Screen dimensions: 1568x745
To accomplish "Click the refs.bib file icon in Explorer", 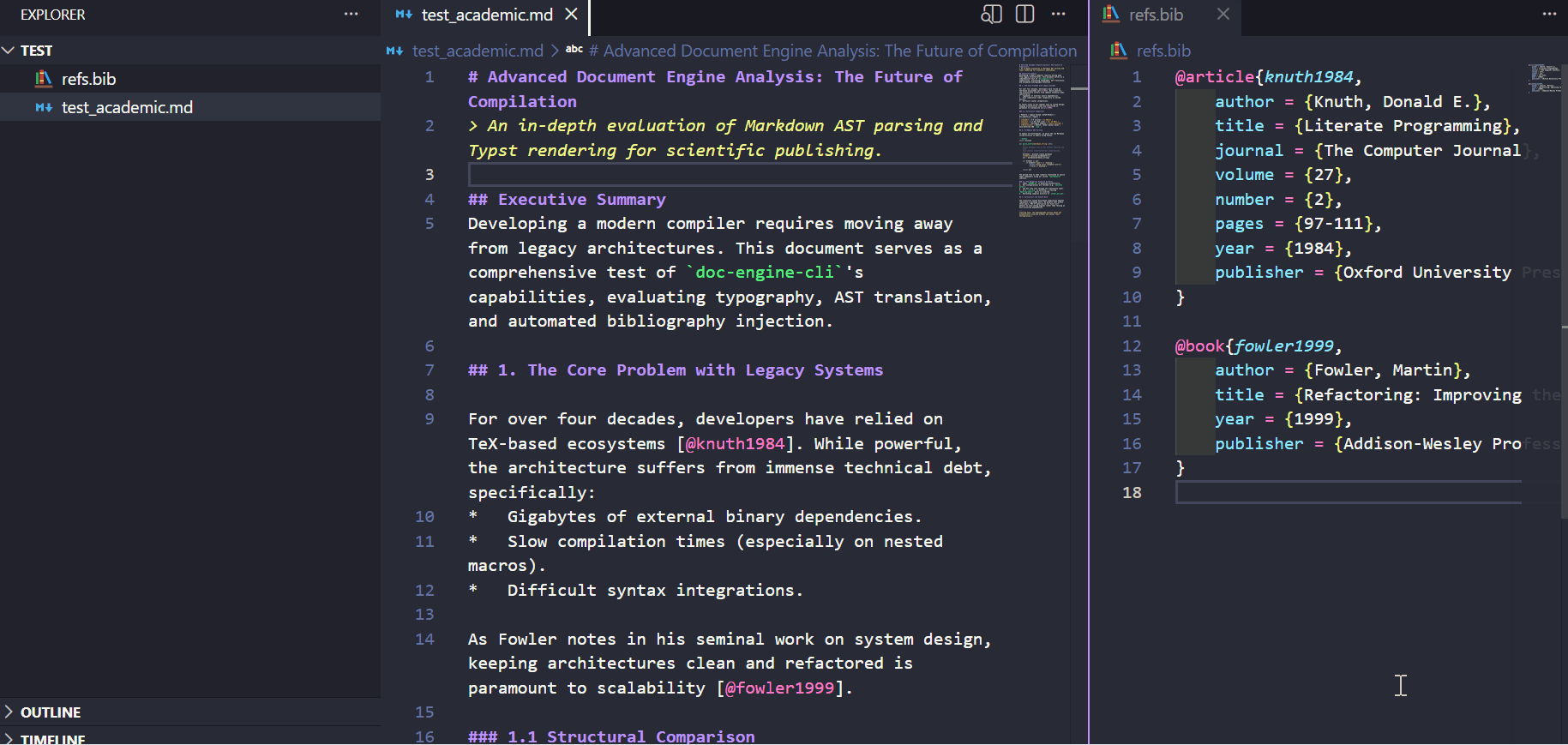I will pyautogui.click(x=43, y=79).
